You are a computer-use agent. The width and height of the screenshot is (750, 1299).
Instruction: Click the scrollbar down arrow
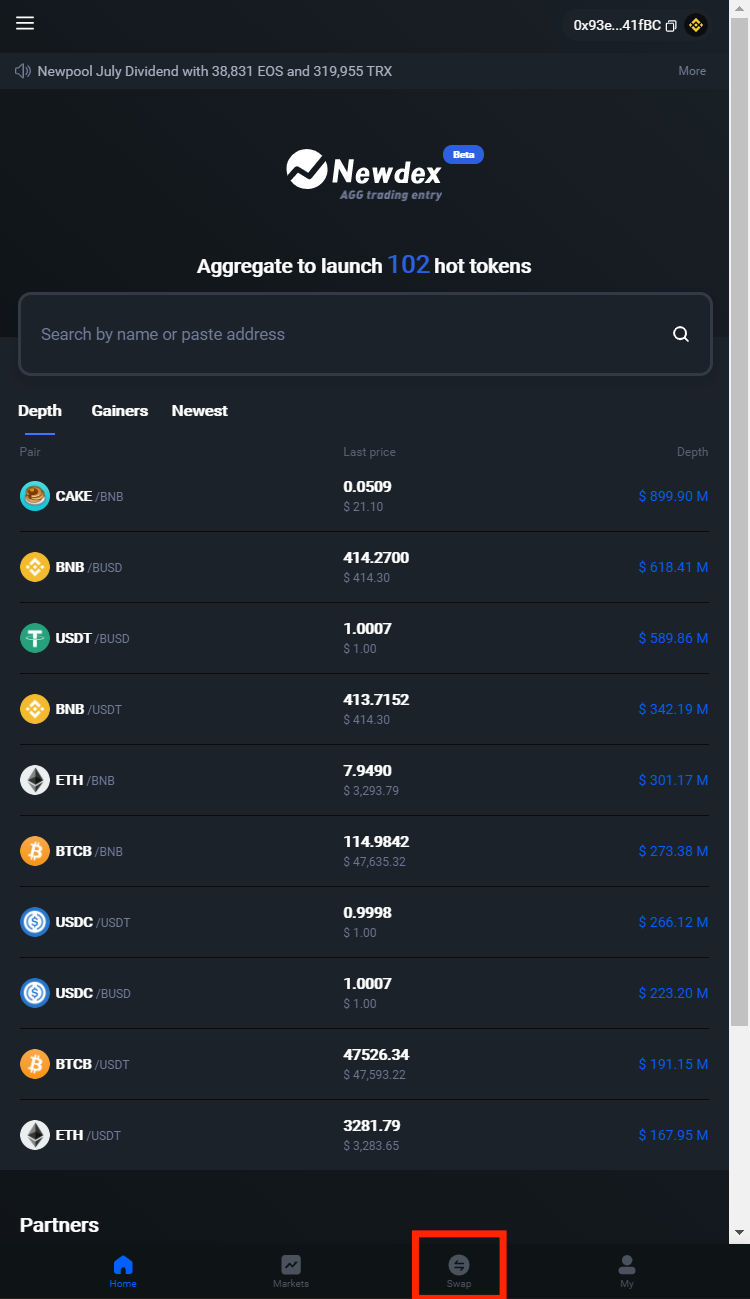pos(739,1233)
